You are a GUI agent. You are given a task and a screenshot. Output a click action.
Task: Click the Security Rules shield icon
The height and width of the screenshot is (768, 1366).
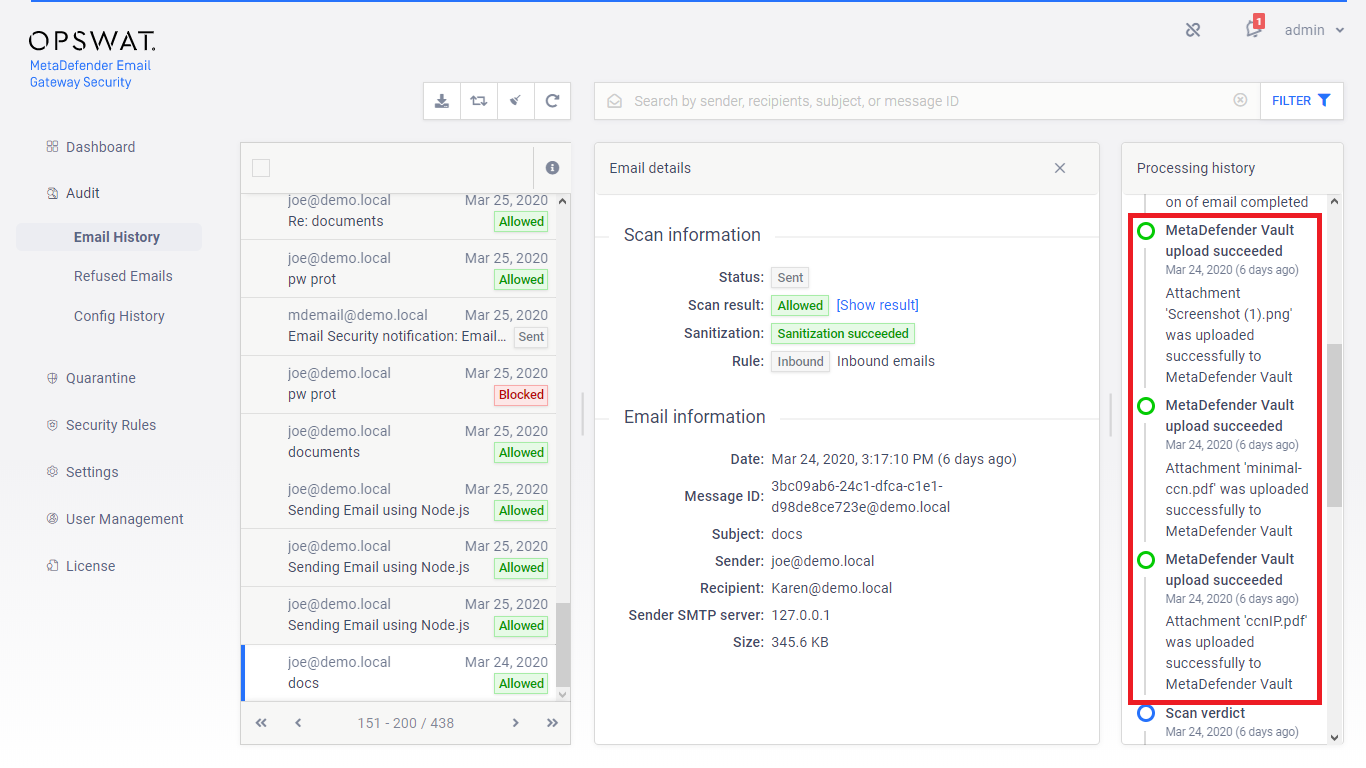pyautogui.click(x=52, y=425)
